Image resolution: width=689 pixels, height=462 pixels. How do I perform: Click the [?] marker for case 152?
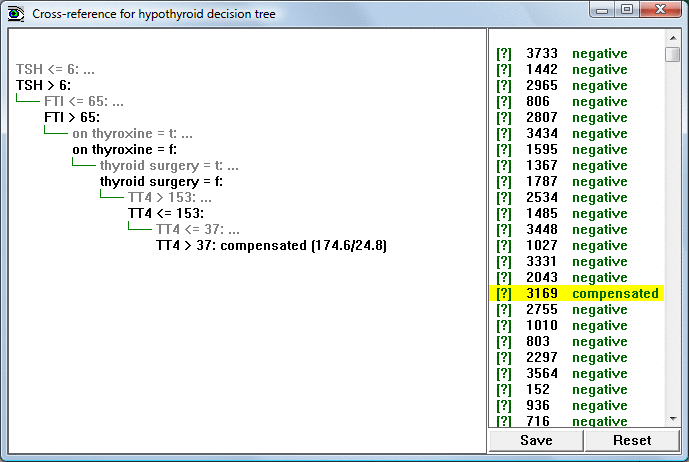tap(504, 389)
